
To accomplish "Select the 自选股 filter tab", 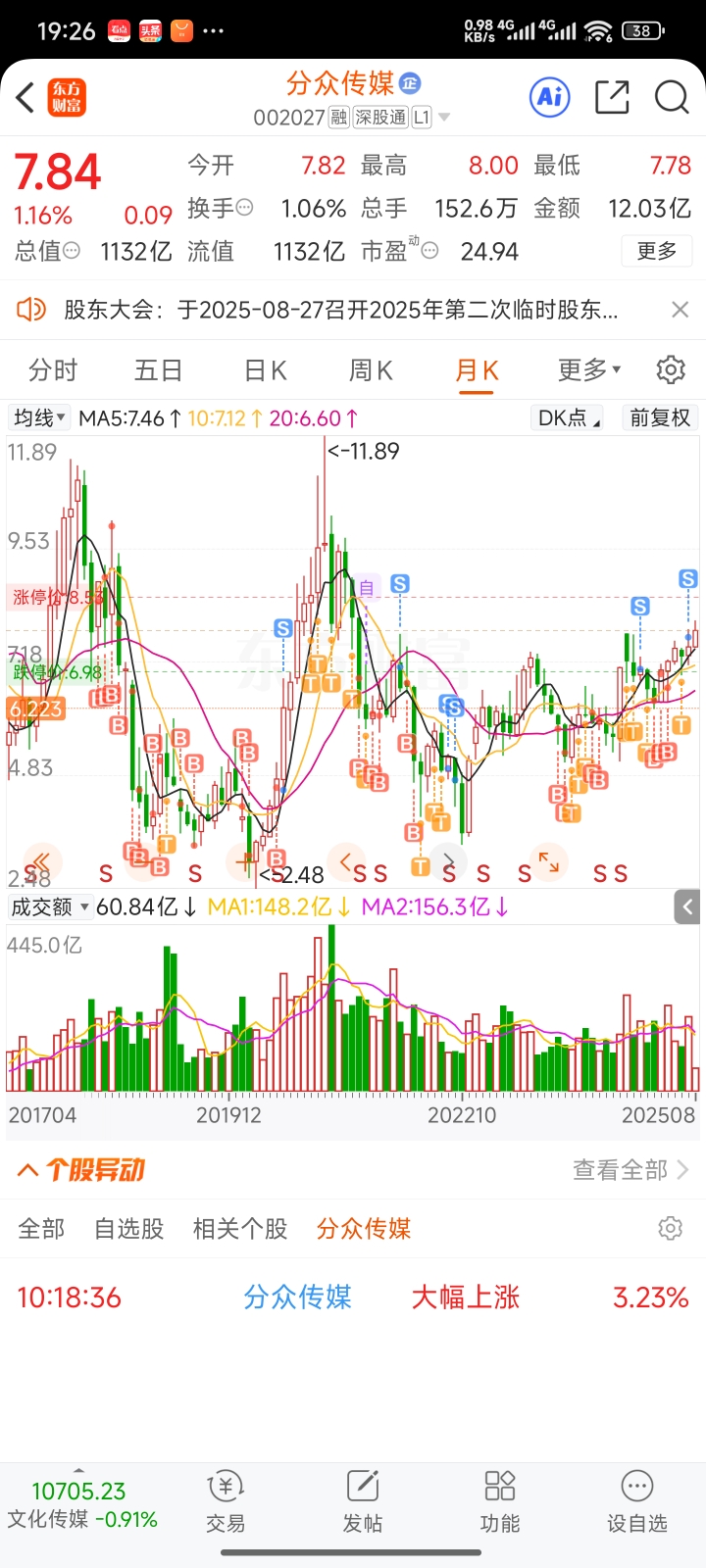I will 129,1229.
